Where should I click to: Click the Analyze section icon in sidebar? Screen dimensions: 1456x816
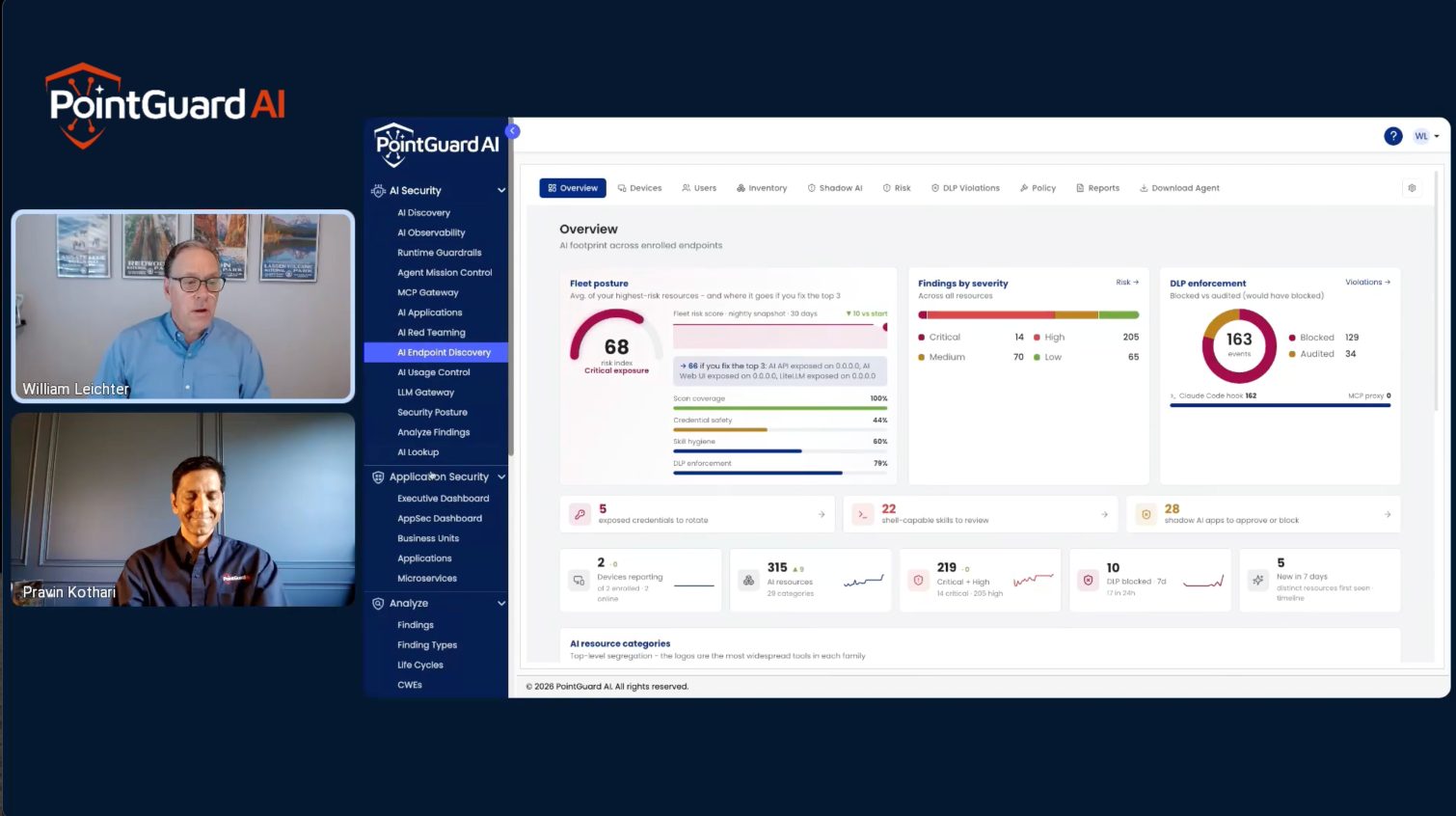click(378, 604)
